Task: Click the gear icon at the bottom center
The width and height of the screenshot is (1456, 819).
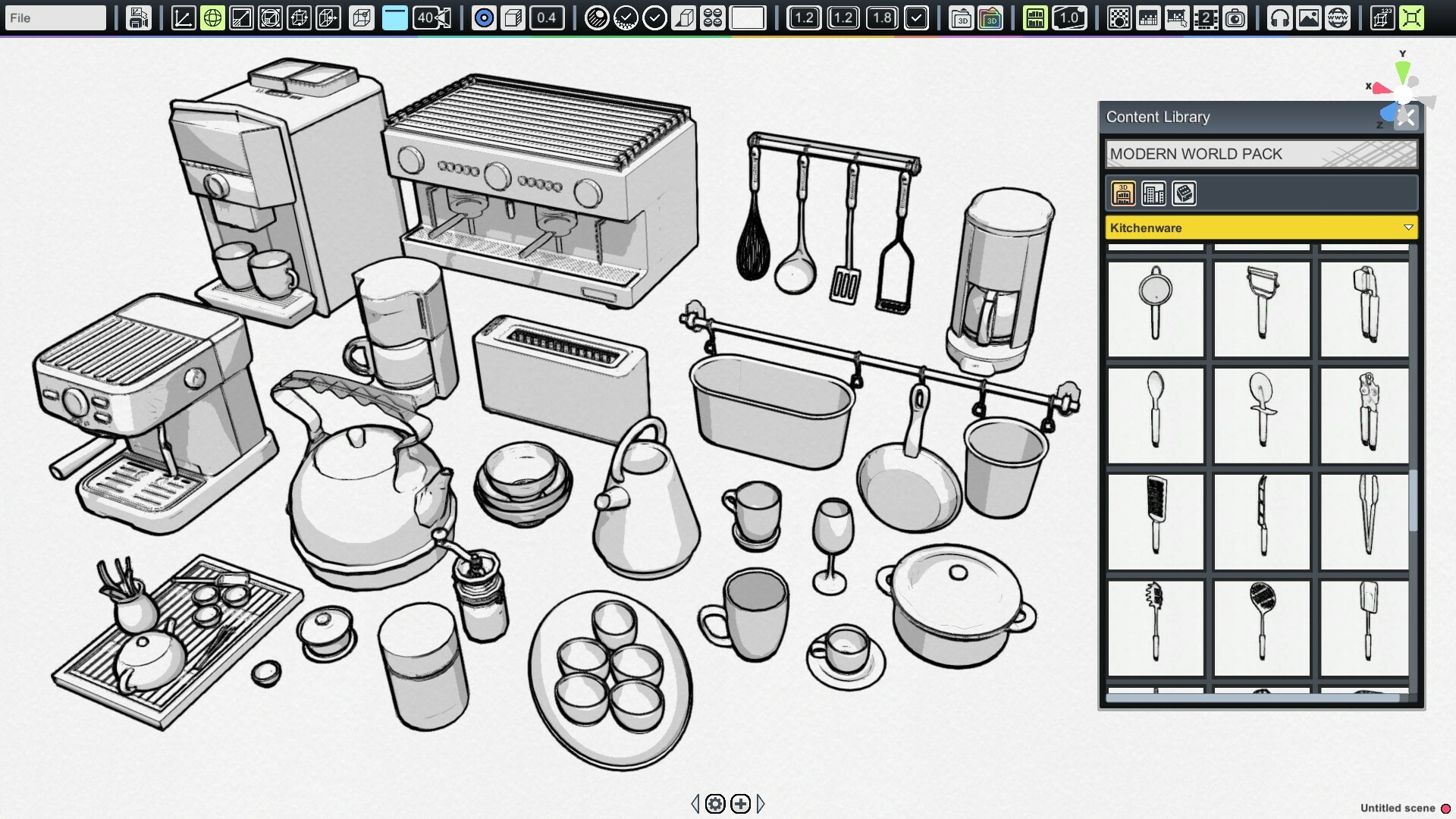Action: (x=714, y=803)
